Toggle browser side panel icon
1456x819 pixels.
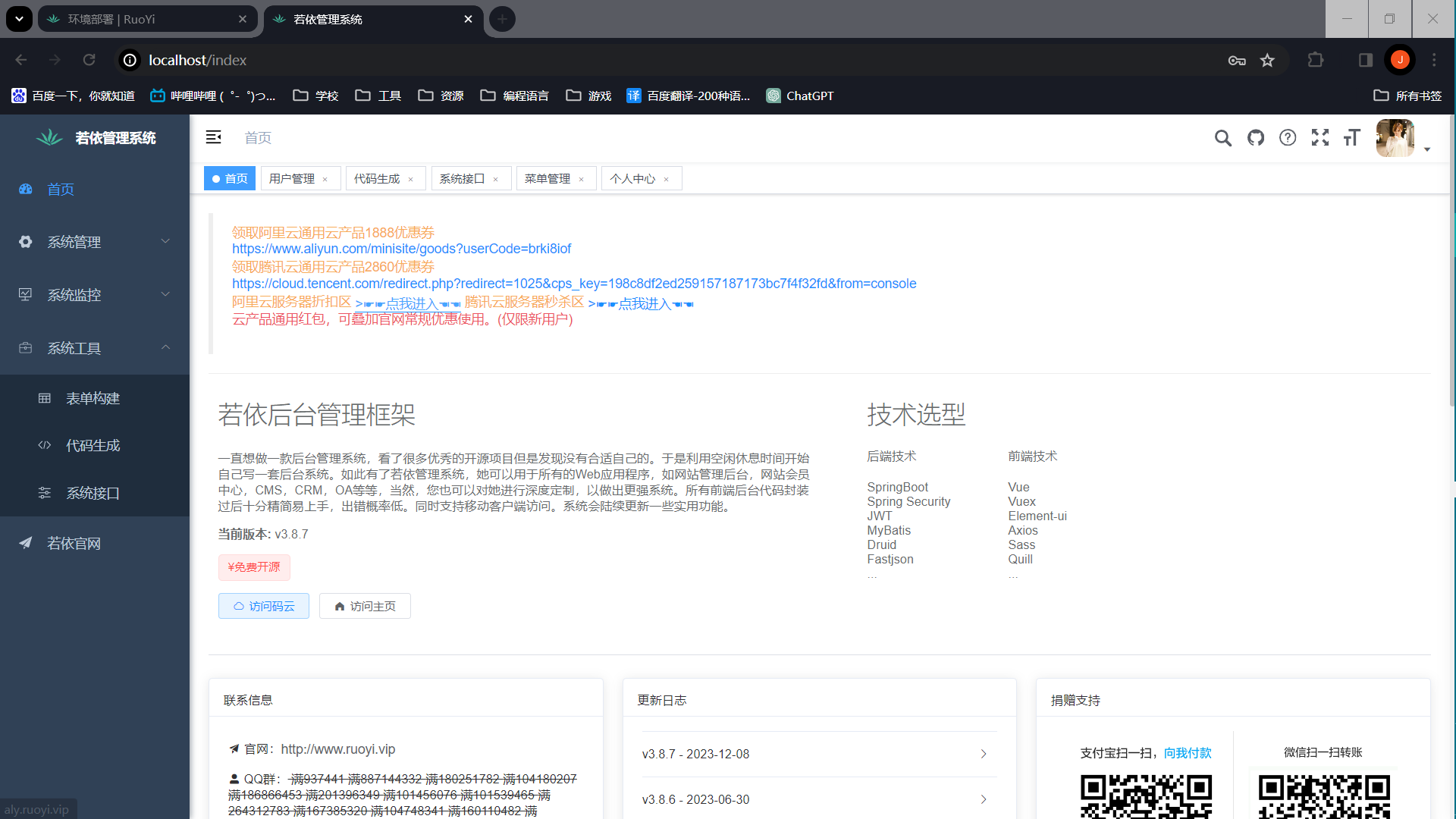1365,60
